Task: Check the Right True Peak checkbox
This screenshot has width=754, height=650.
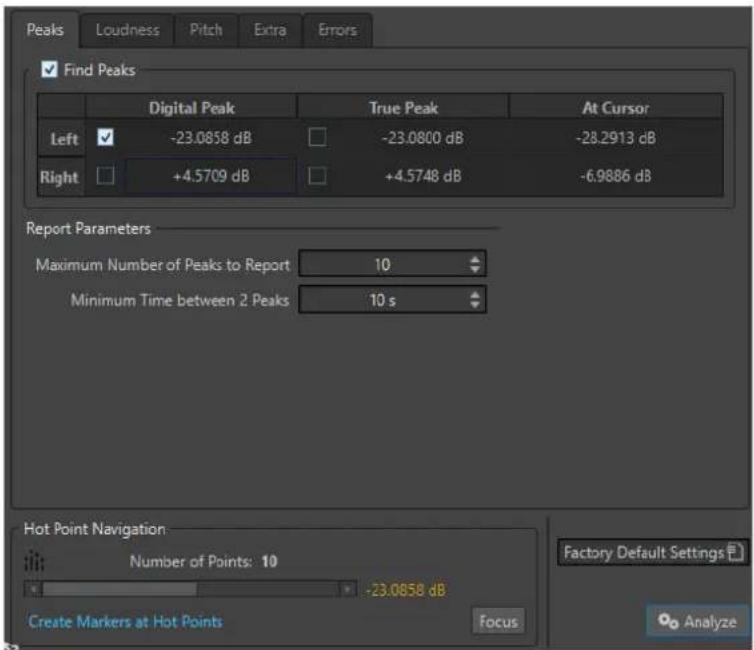Action: point(317,175)
